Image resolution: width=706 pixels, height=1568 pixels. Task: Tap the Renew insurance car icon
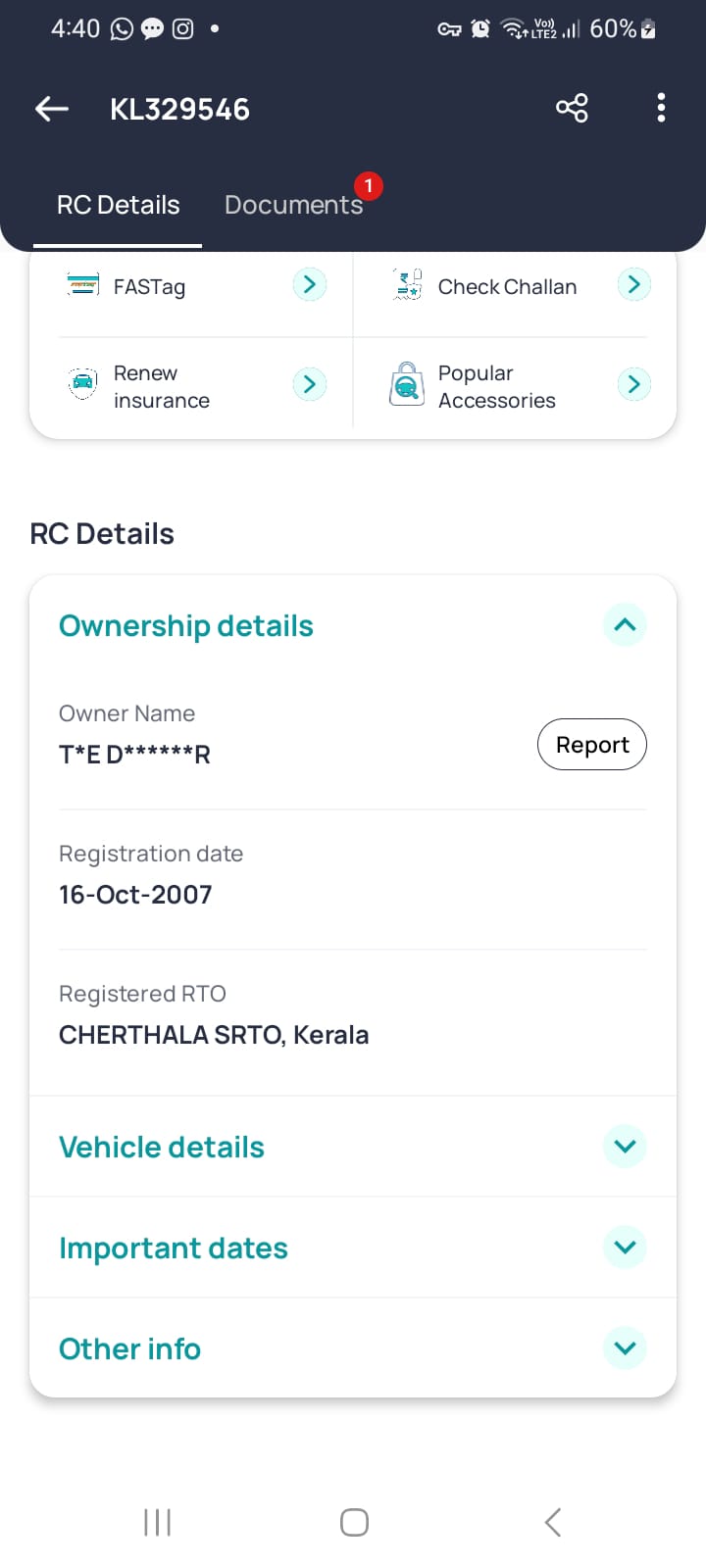[83, 383]
